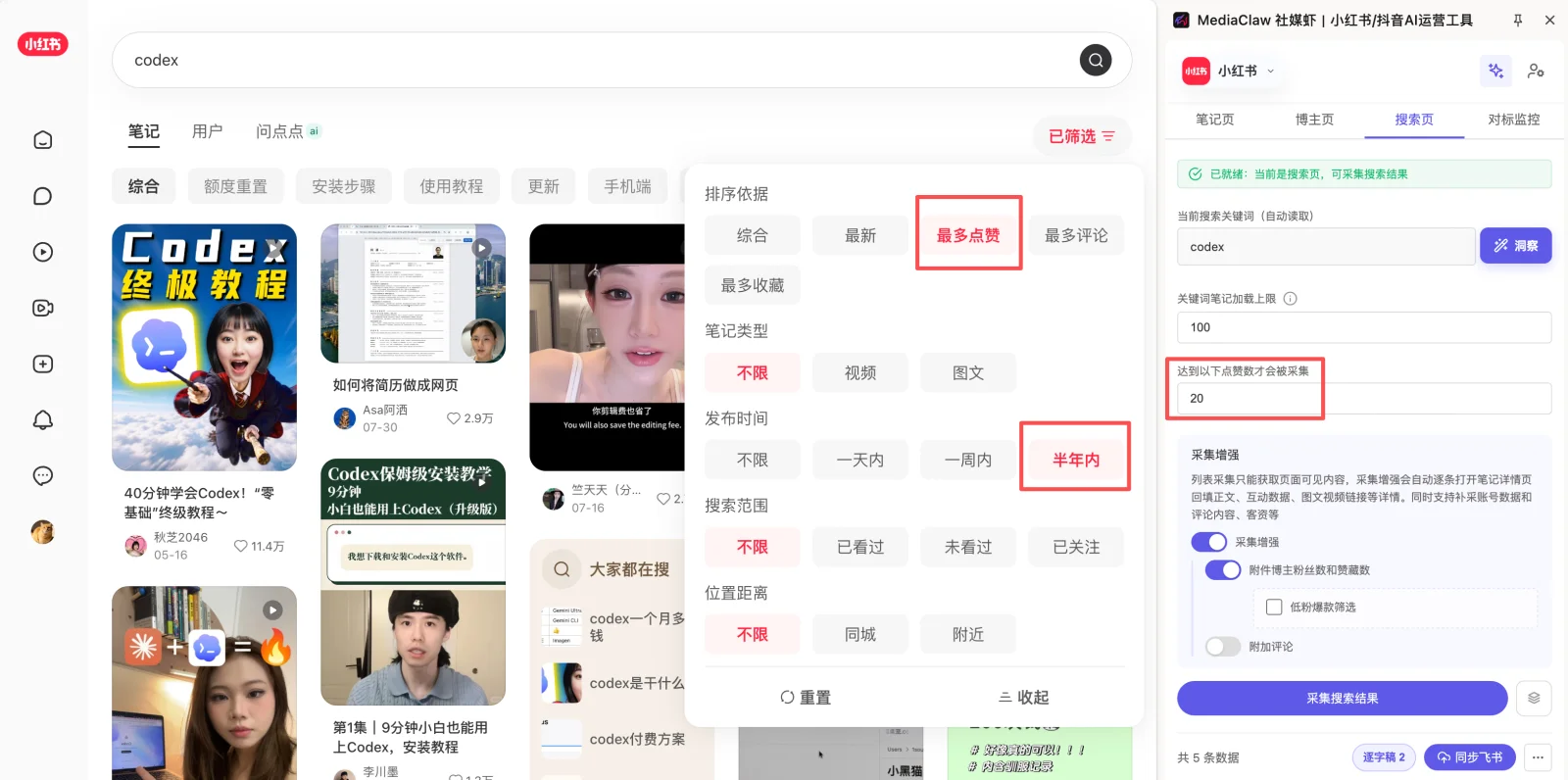Toggle the 采集增强 switch
This screenshot has height=780, width=1568.
pos(1209,542)
